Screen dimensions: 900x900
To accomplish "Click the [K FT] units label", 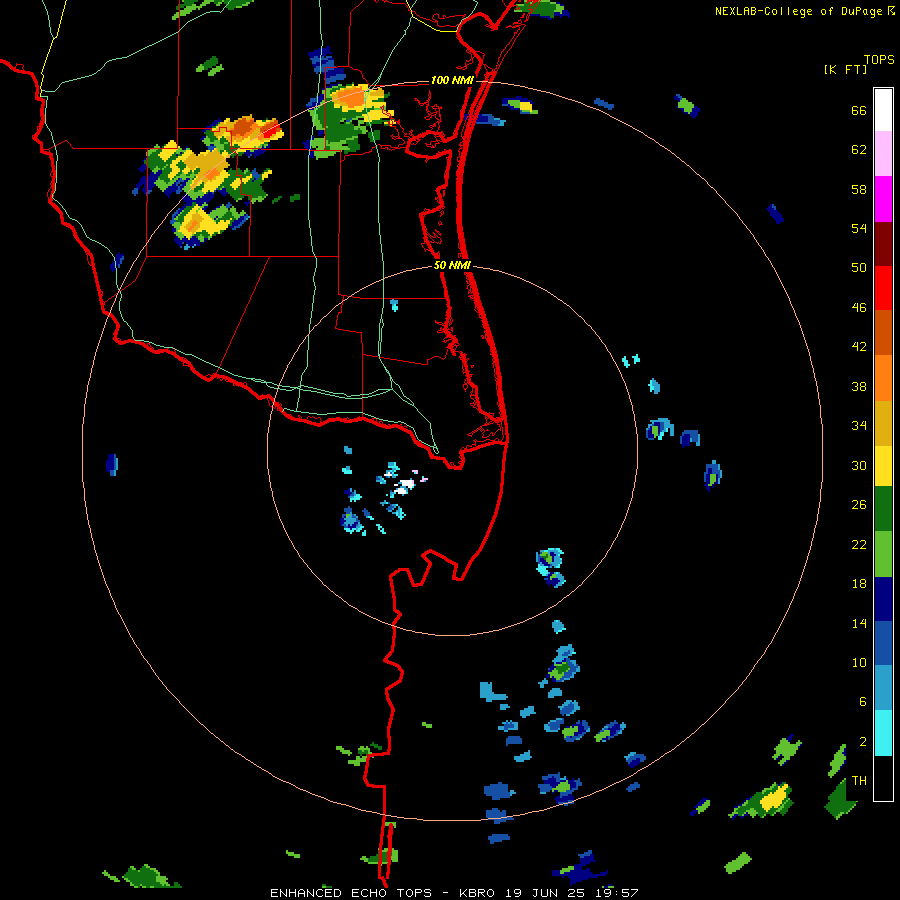I will (x=845, y=69).
